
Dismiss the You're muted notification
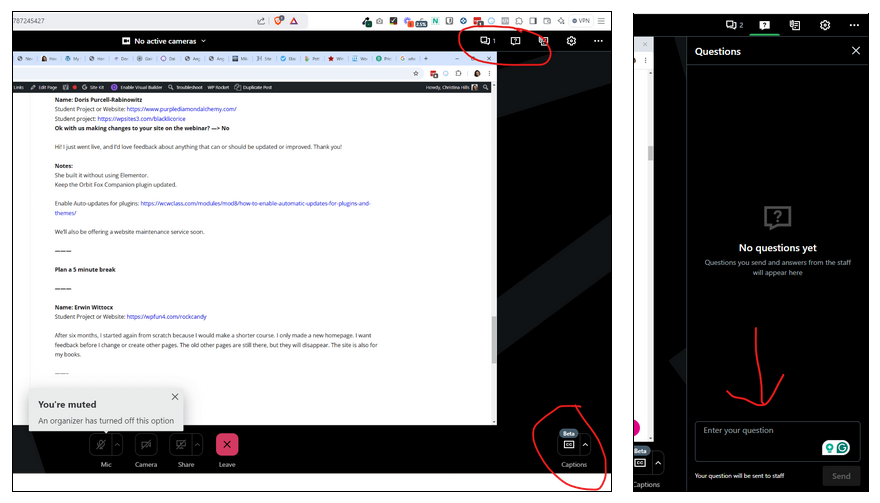click(x=175, y=397)
